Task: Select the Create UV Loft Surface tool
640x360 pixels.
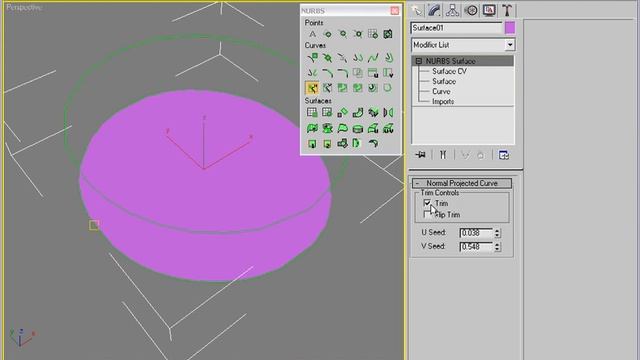Action: [388, 129]
